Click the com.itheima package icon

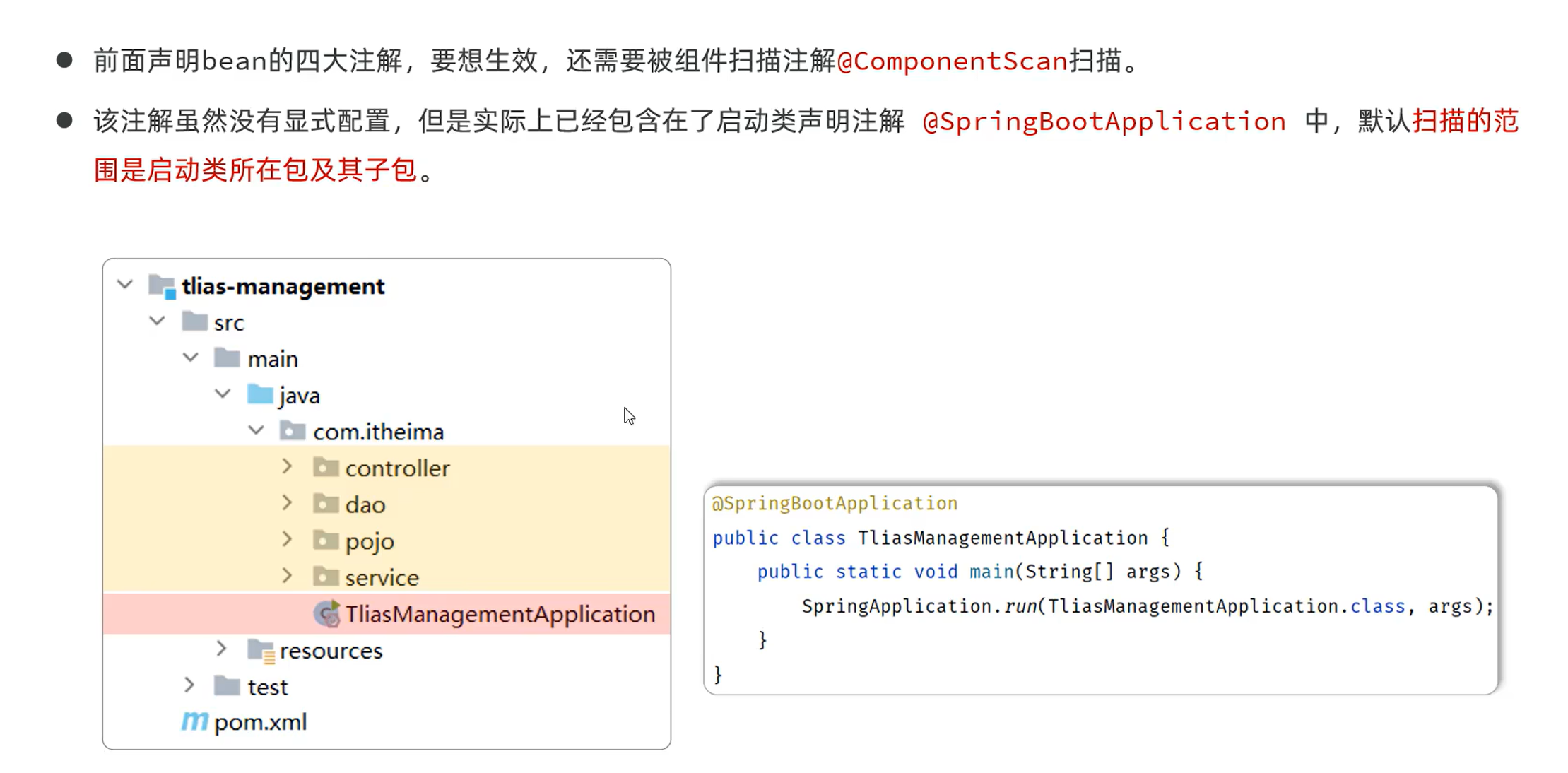[x=293, y=431]
